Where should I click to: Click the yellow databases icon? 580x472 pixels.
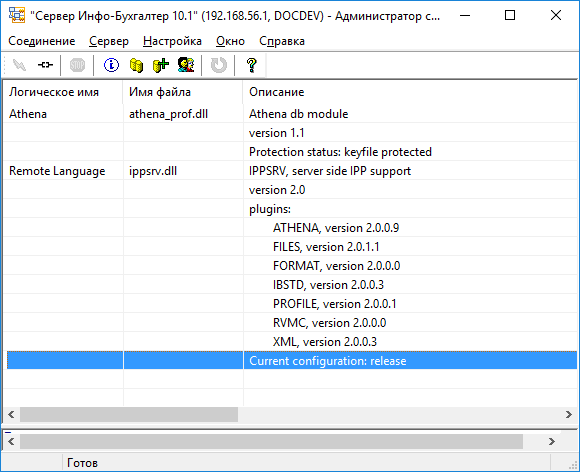[x=136, y=65]
